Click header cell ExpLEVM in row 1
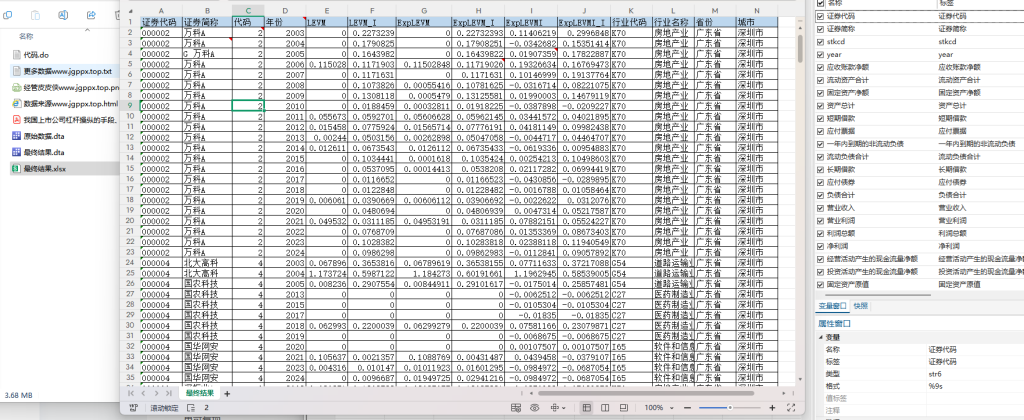The width and height of the screenshot is (1024, 420). tap(424, 22)
